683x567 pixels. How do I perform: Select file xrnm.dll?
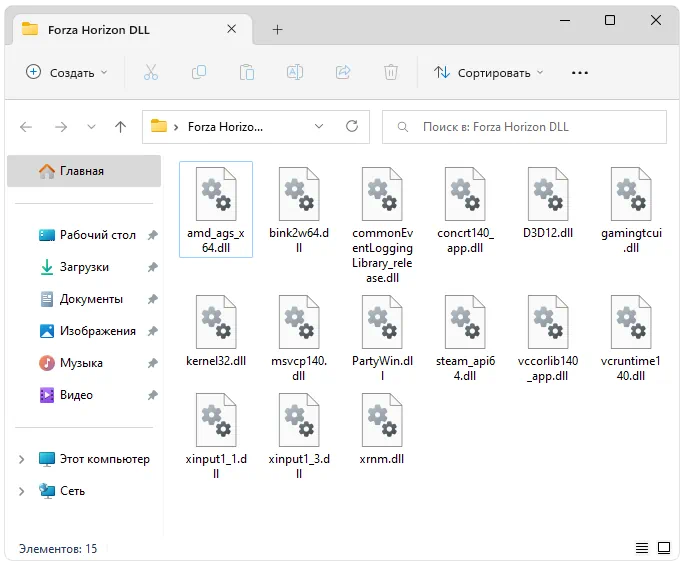pos(382,429)
